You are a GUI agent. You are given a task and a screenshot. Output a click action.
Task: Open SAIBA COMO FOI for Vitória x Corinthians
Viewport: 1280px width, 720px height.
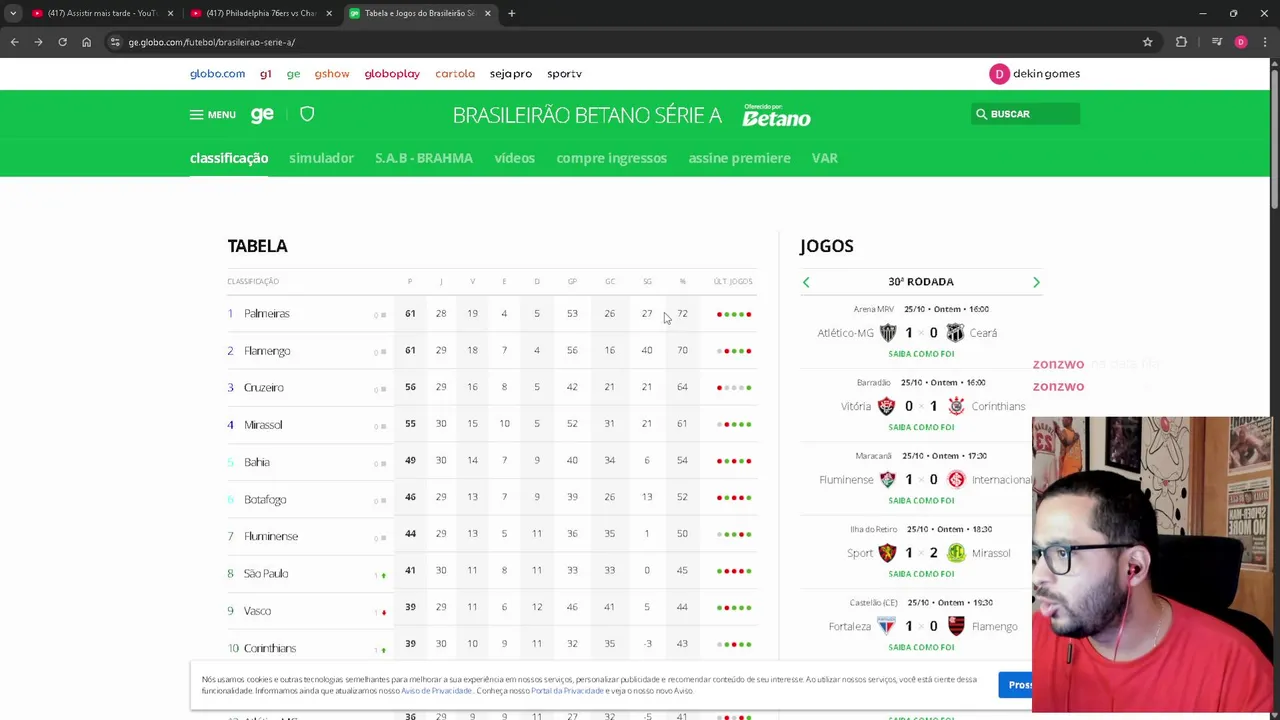921,427
